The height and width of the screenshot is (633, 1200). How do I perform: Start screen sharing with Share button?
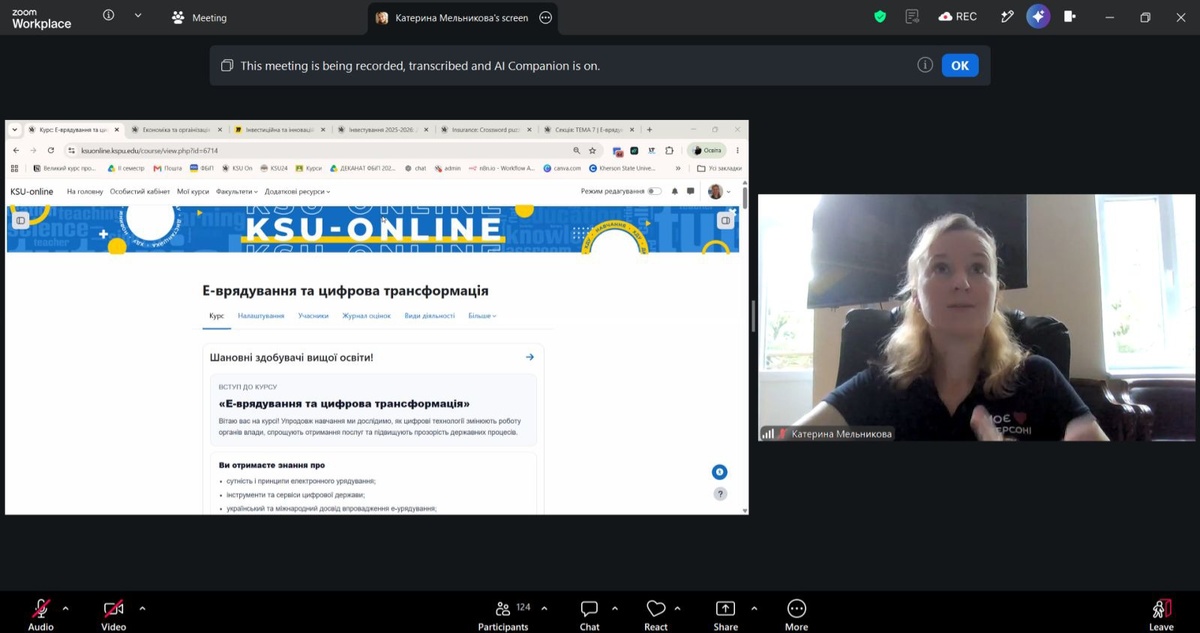click(x=725, y=613)
